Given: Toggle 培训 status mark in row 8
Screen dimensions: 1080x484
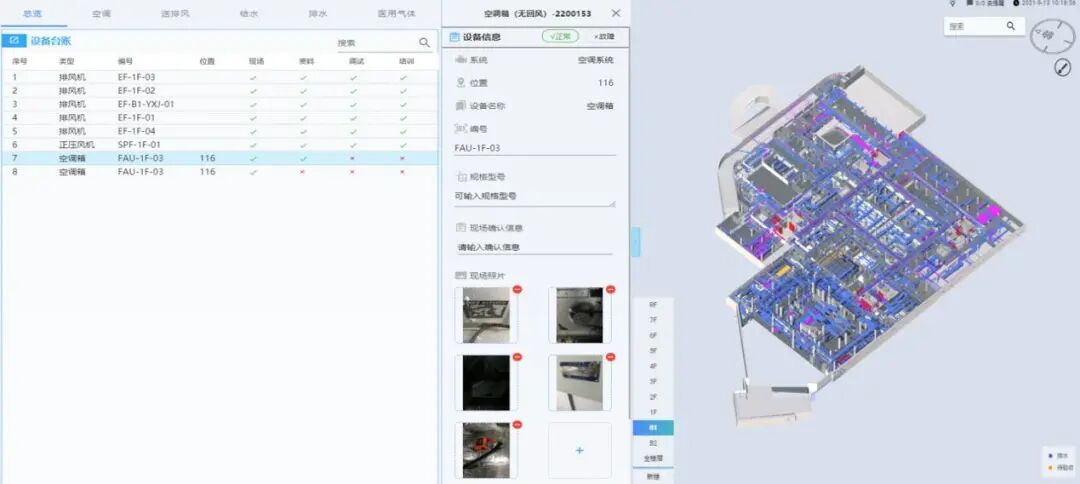Looking at the screenshot, I should click(x=402, y=172).
